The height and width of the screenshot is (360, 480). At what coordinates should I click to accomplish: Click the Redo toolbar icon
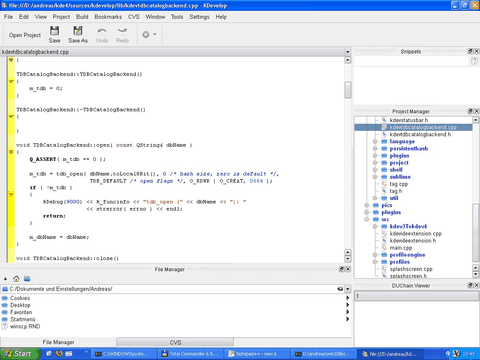(x=122, y=31)
